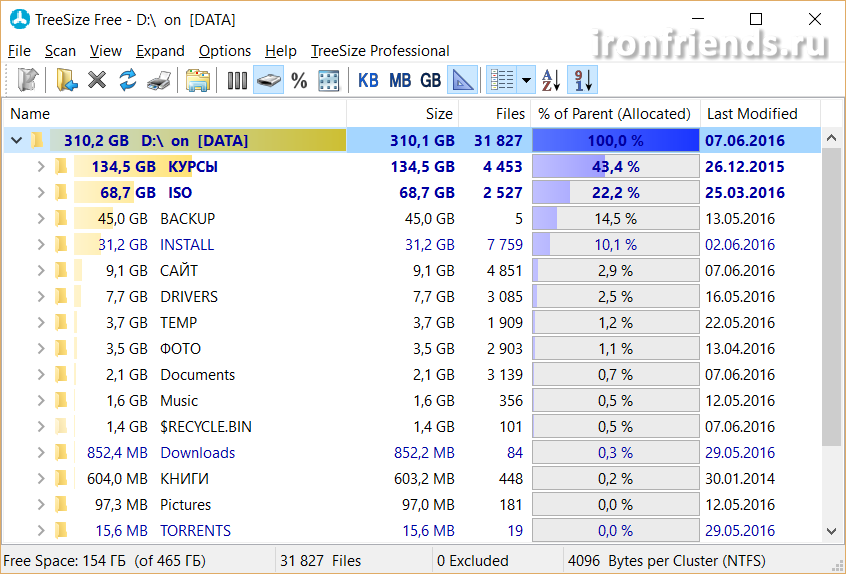Toggle percent display mode in toolbar
The height and width of the screenshot is (574, 846).
tap(299, 81)
